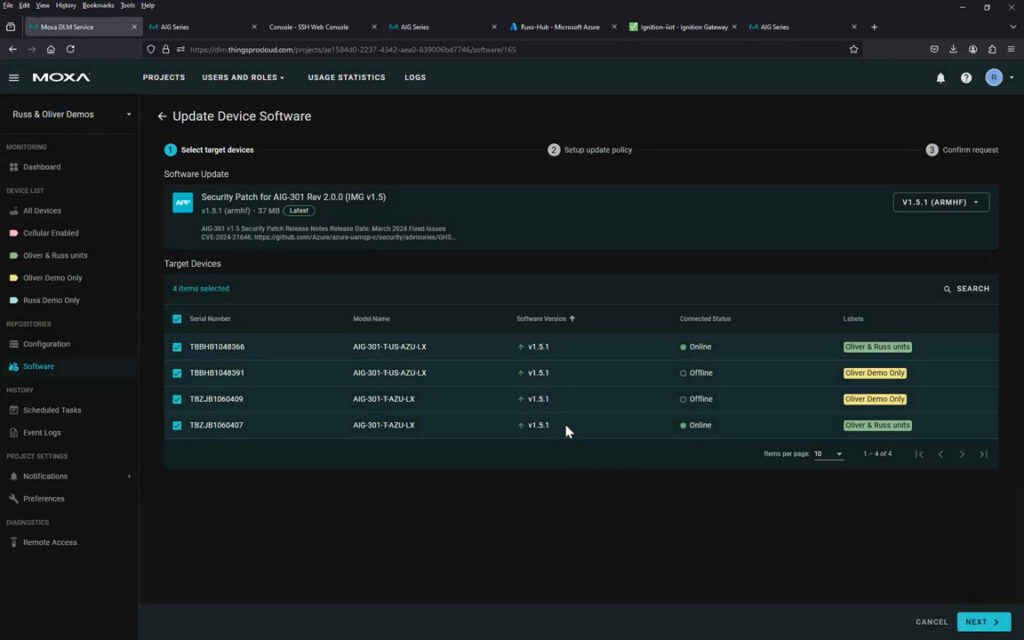Switch to the USAGE STATISTICS tab

click(345, 77)
